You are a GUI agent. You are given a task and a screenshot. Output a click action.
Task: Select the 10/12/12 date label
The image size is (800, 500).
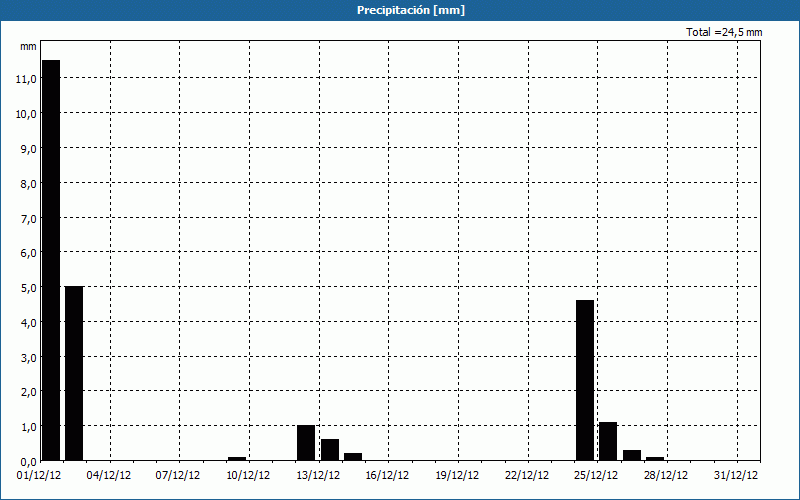tap(248, 476)
